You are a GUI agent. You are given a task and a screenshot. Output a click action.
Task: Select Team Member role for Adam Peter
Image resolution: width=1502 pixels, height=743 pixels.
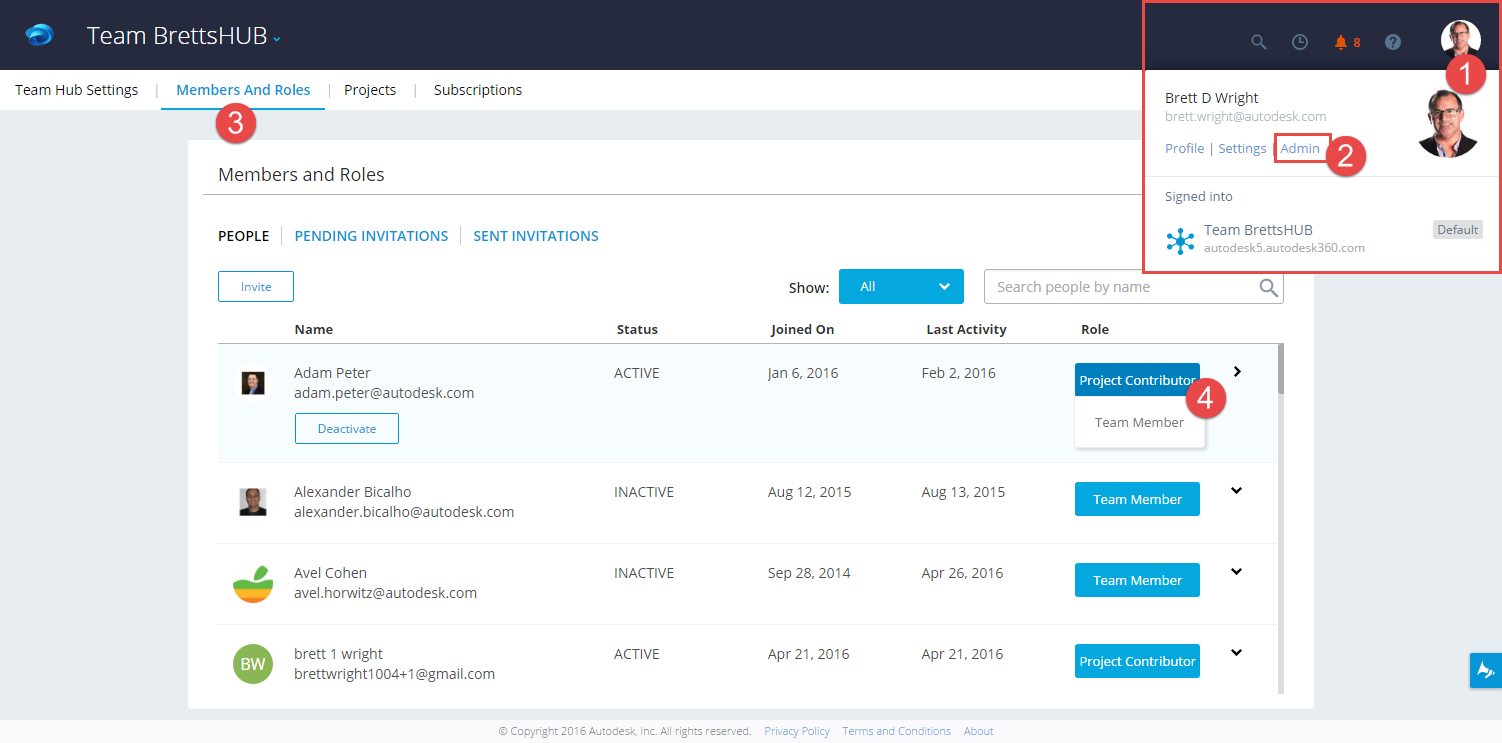point(1139,421)
